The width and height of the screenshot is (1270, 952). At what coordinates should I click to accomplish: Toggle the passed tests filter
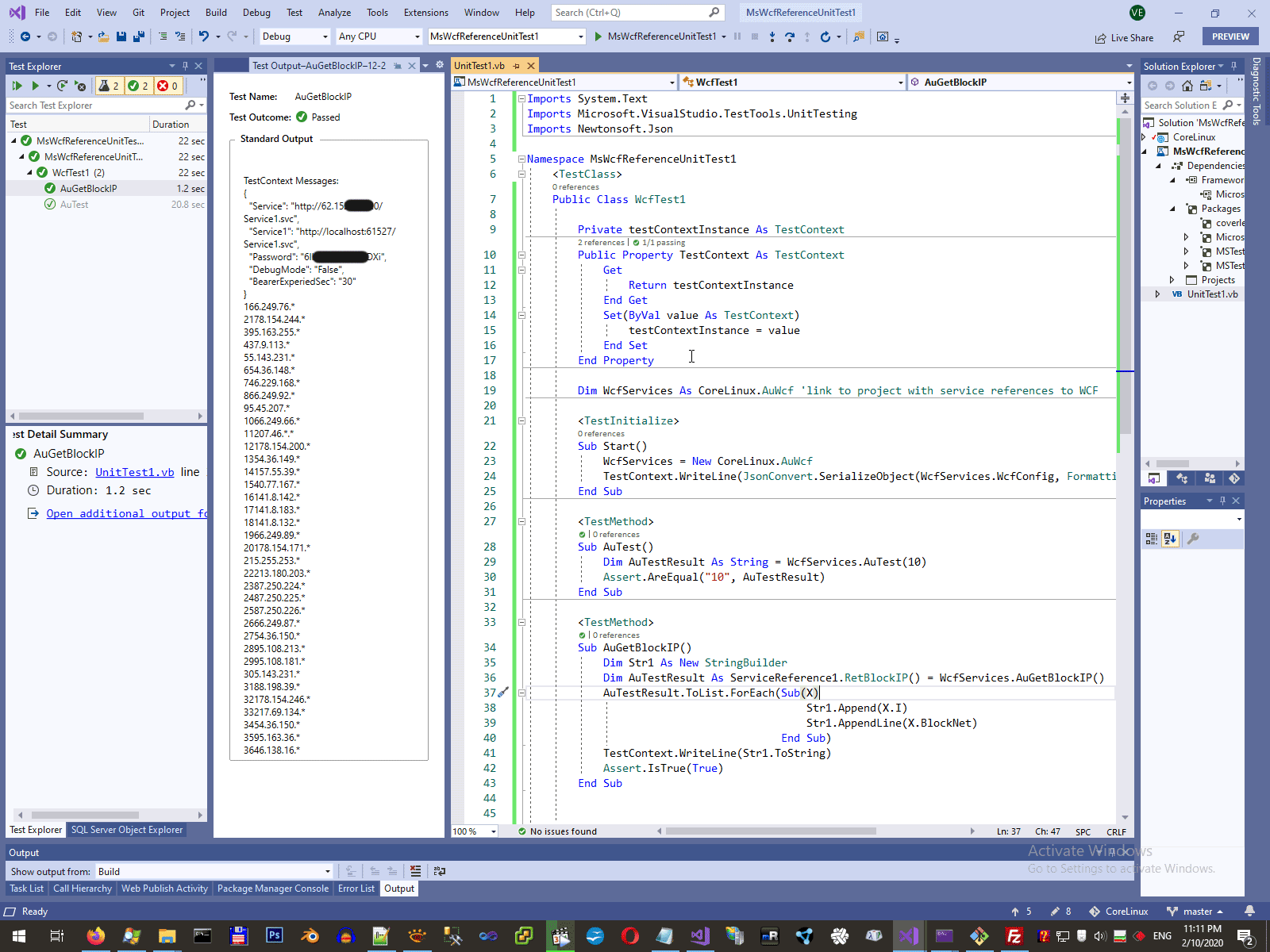(x=138, y=86)
